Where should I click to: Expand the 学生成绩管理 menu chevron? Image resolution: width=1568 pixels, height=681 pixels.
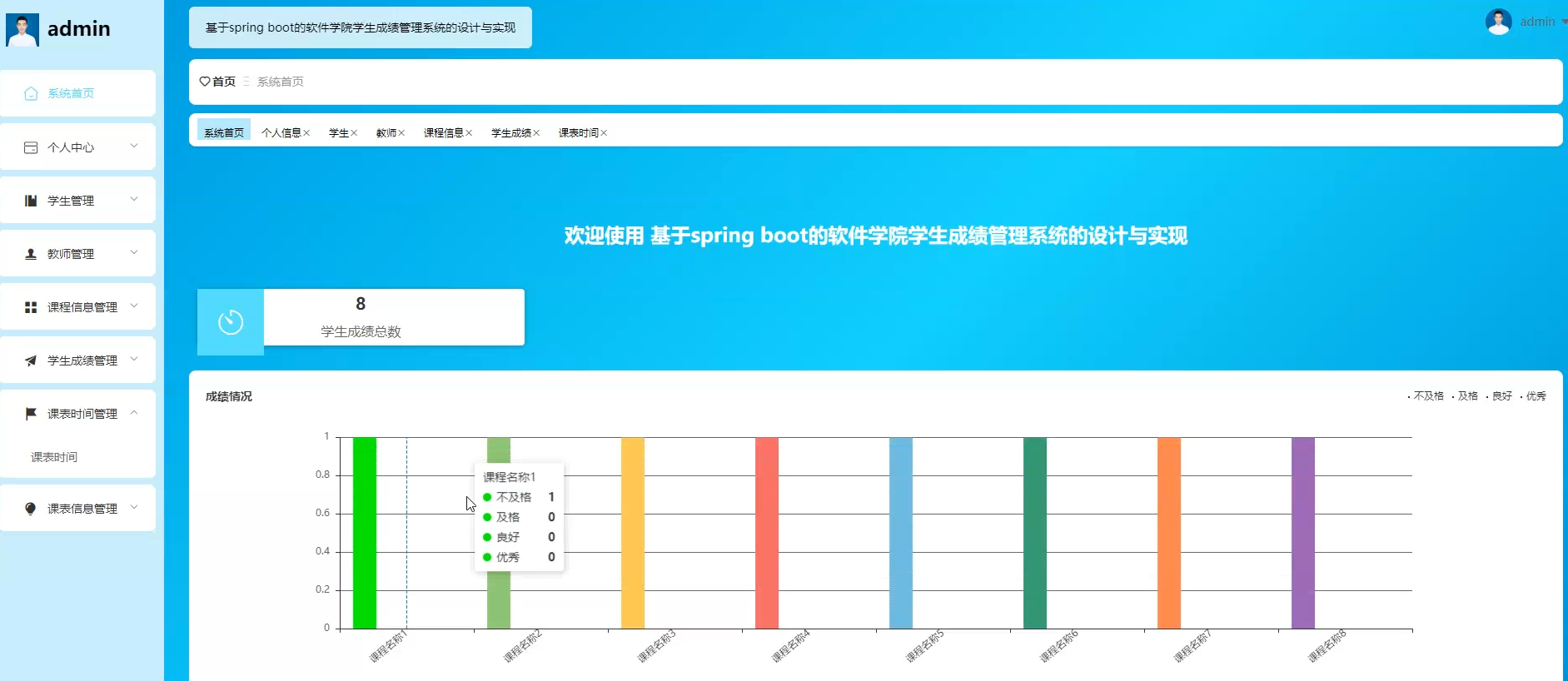tap(134, 360)
